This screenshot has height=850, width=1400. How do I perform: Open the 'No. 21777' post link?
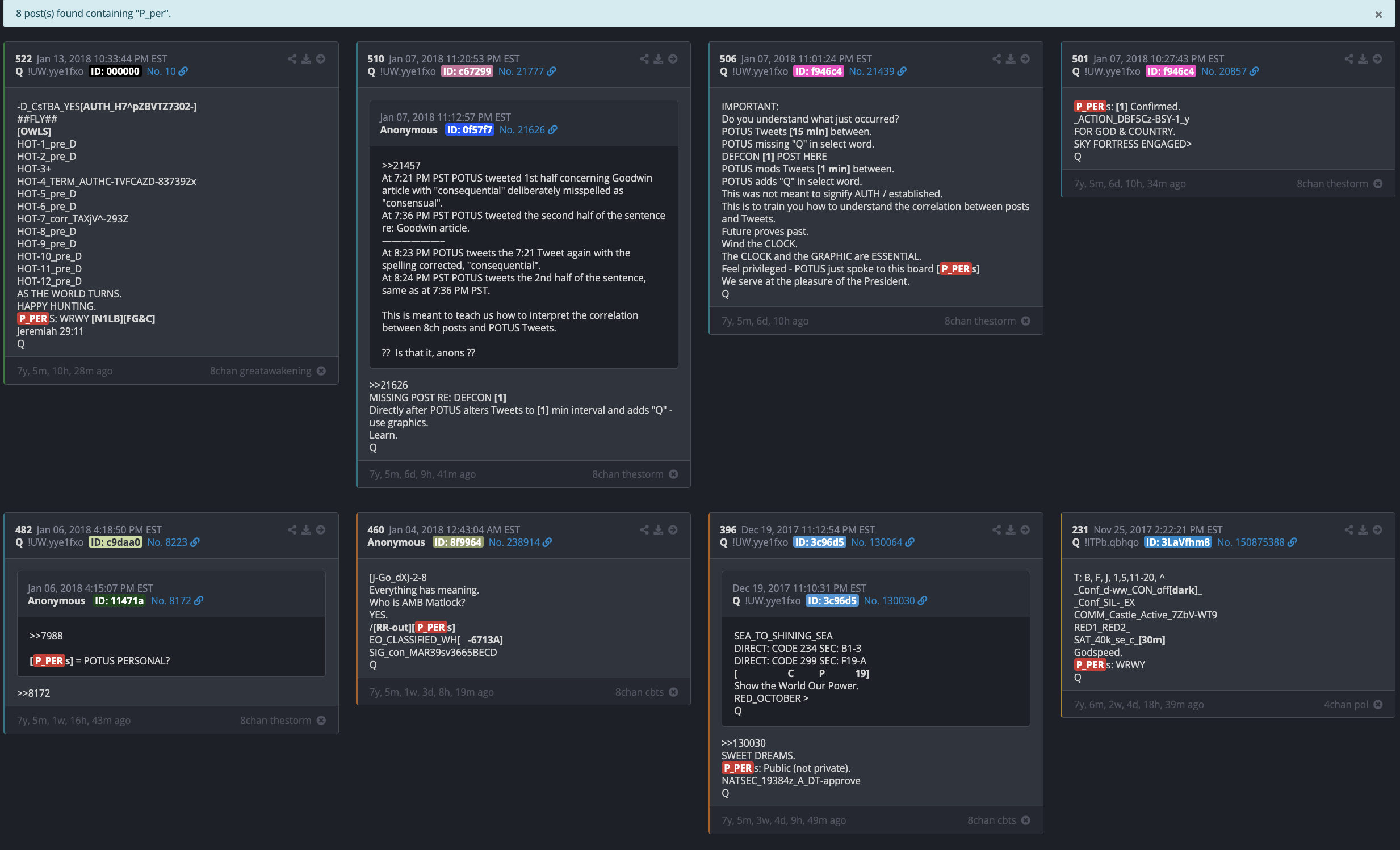527,71
